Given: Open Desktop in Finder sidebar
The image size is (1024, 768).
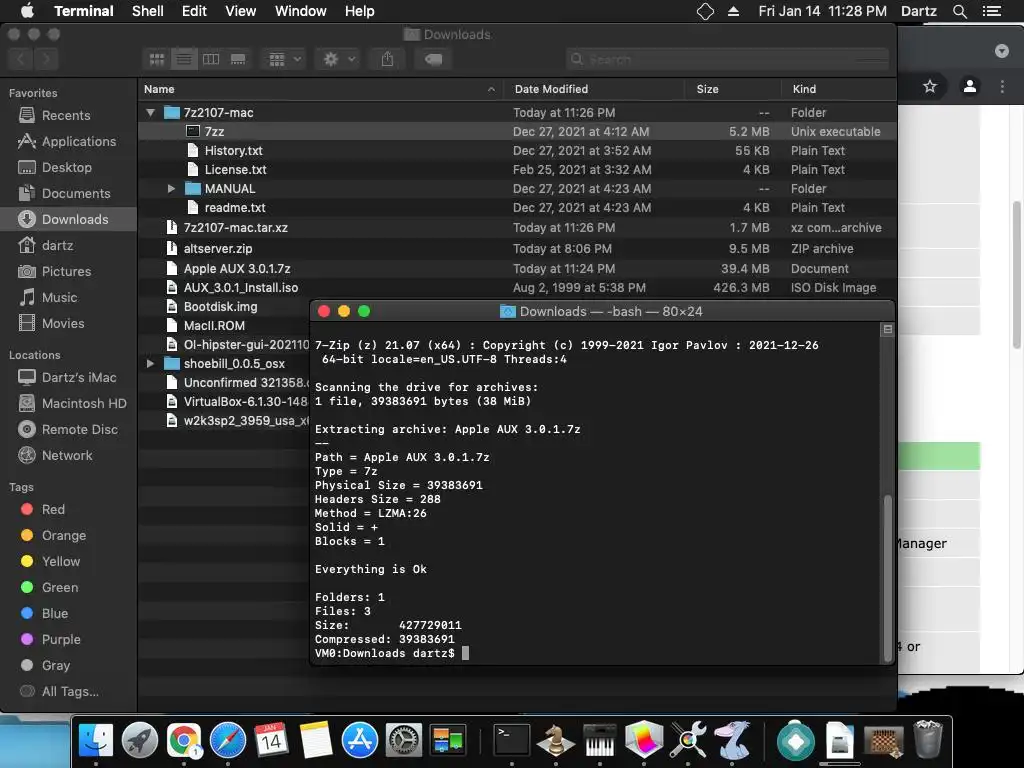Looking at the screenshot, I should (x=67, y=167).
